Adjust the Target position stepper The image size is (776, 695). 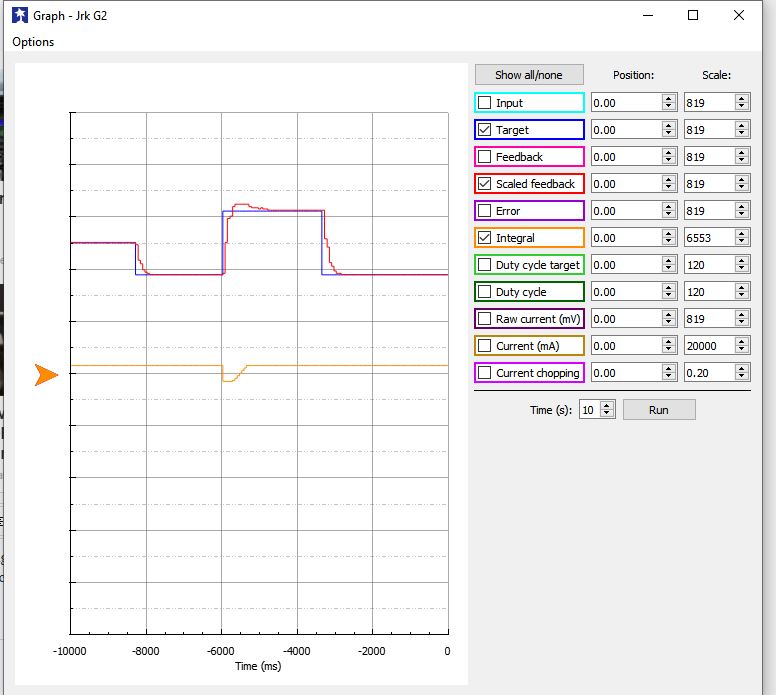[x=669, y=130]
